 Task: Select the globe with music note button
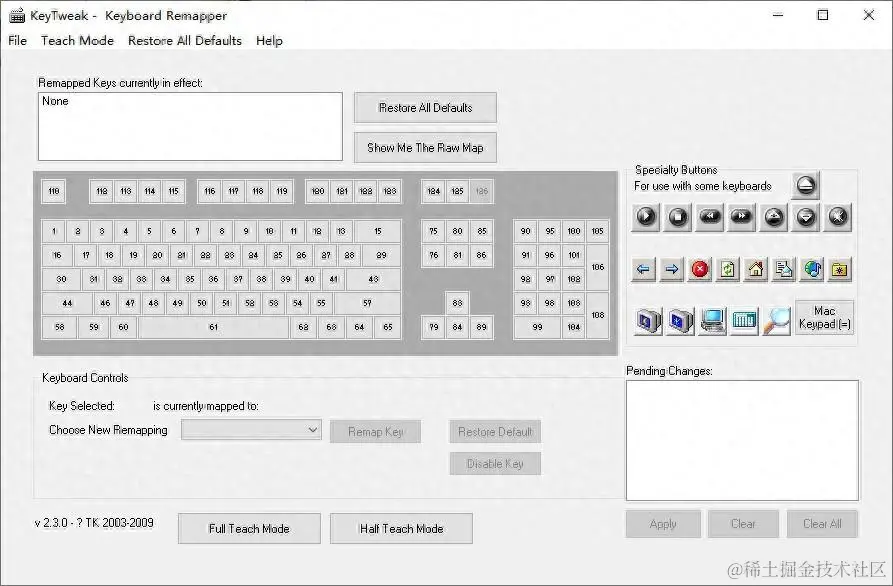point(812,269)
